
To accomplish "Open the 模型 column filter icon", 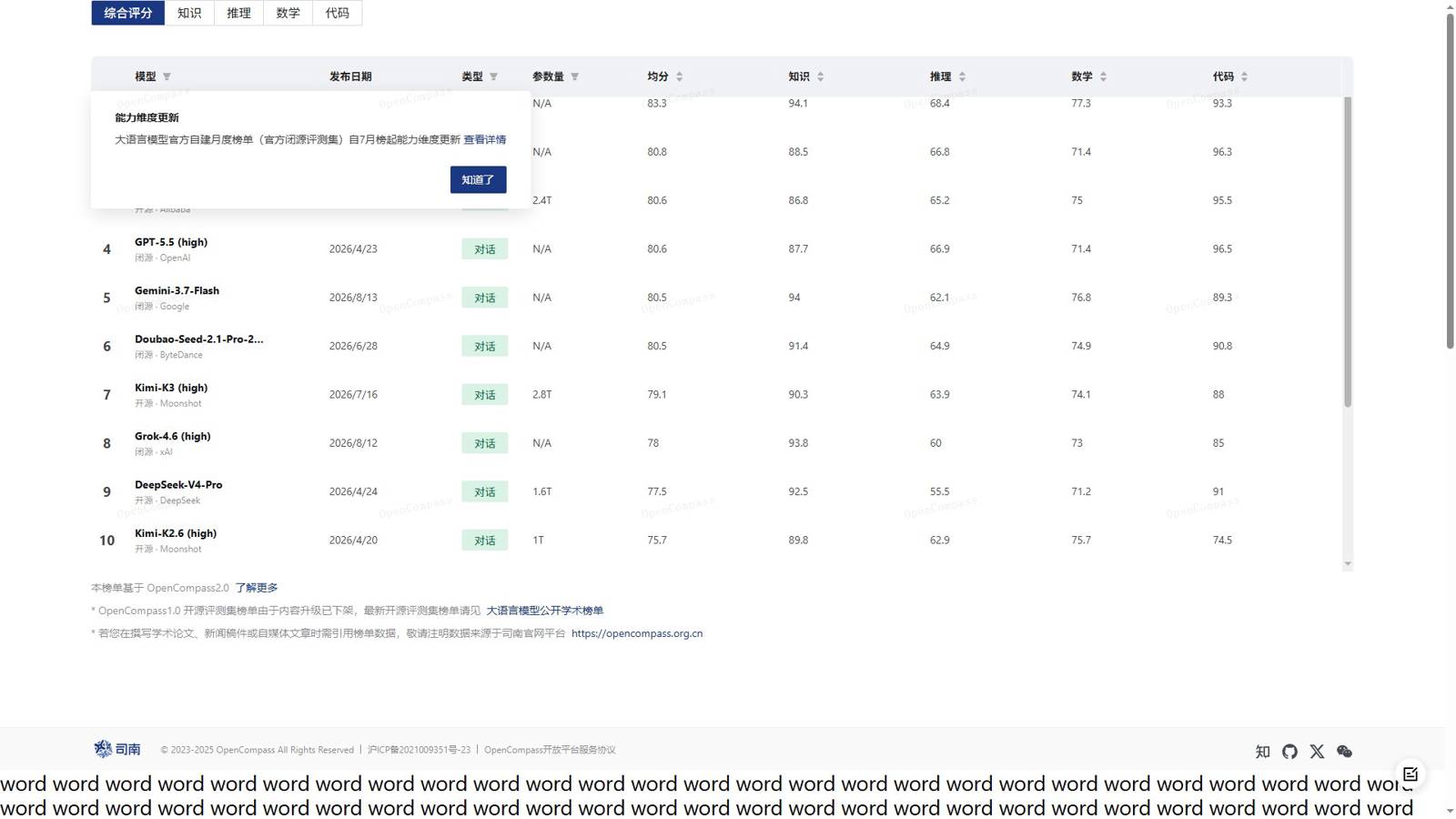I will 167,76.
